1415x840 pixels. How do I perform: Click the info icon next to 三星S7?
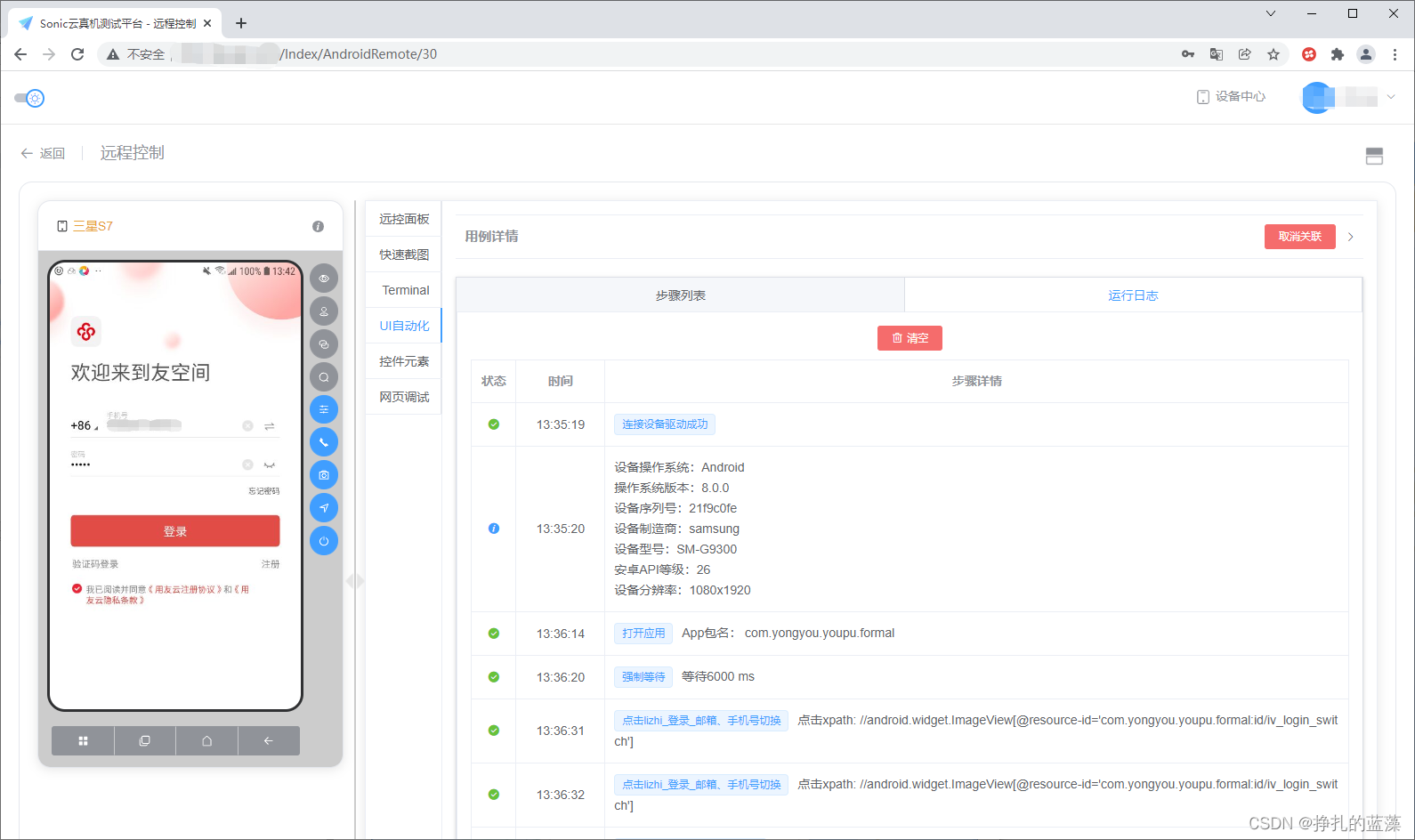(x=318, y=227)
